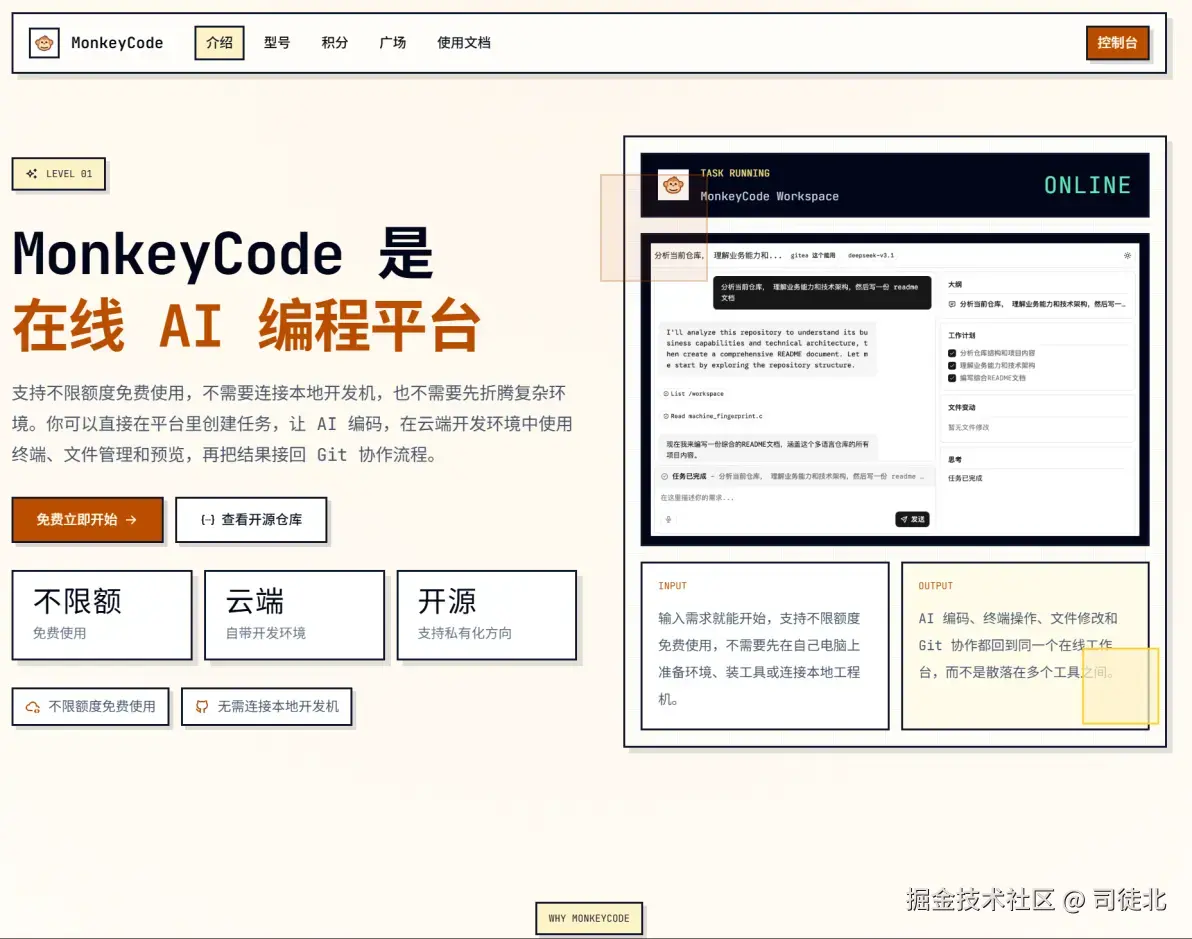Click the INPUT card heading

tap(672, 586)
